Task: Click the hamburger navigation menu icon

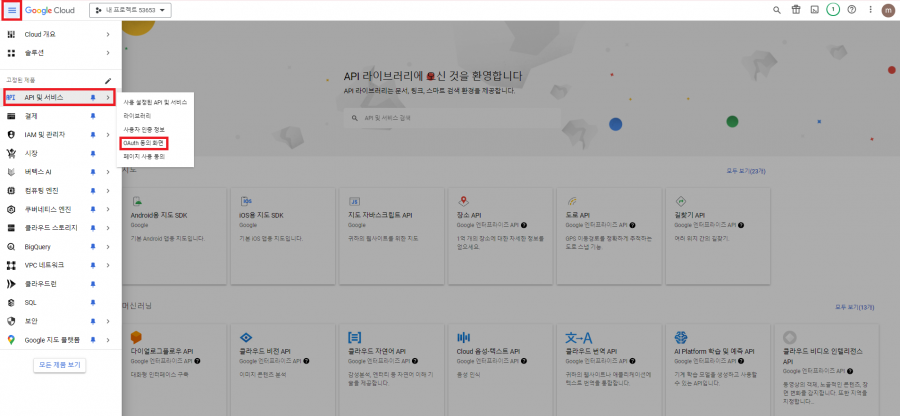Action: point(12,10)
